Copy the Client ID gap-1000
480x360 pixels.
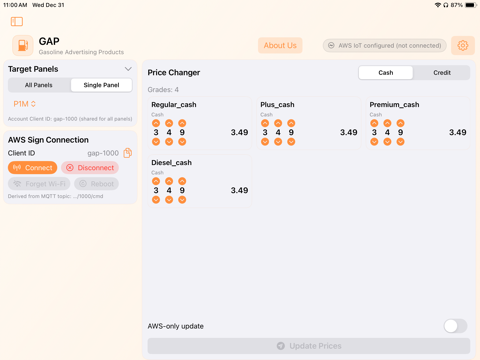click(x=128, y=153)
